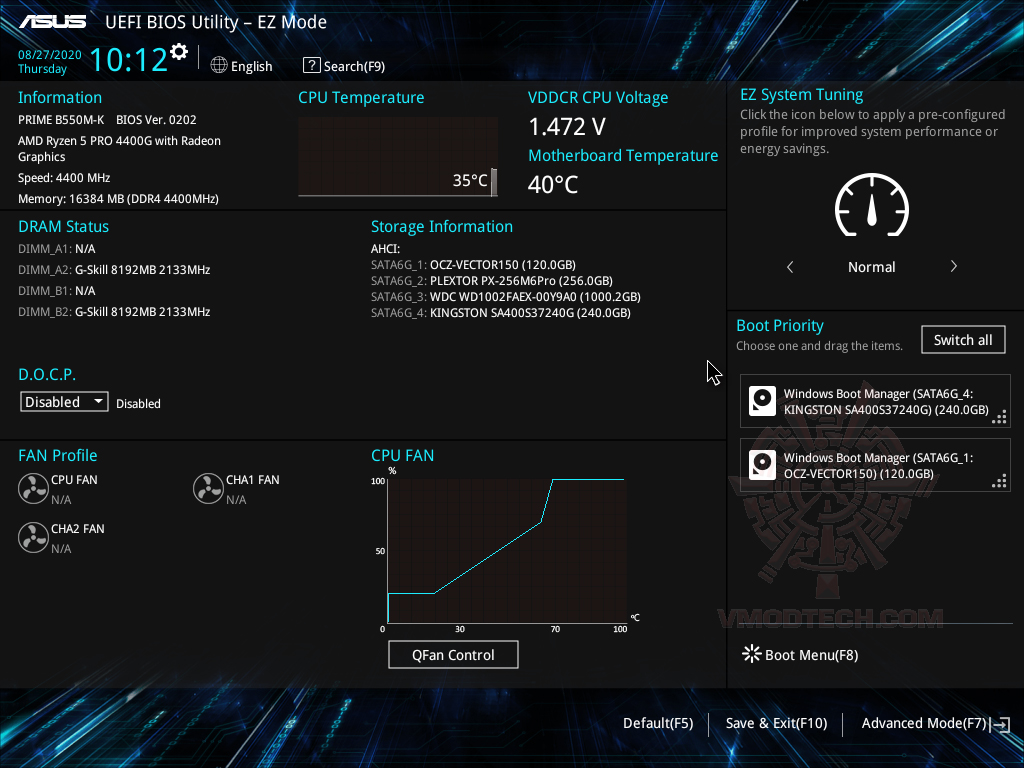Select Windows Boot Manager KINGSTON boot item
Viewport: 1024px width, 768px height.
[875, 401]
